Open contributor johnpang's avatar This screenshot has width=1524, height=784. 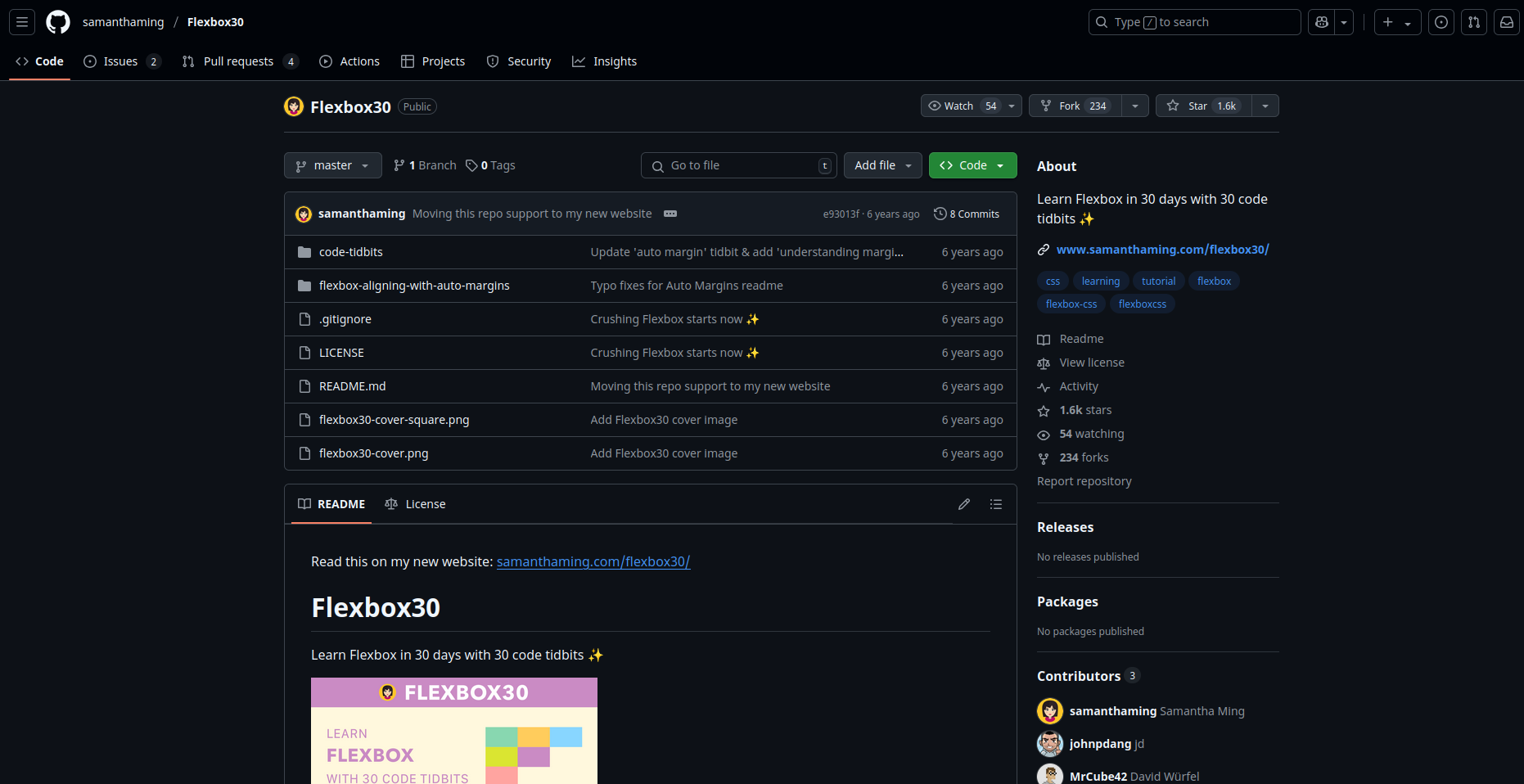click(x=1049, y=744)
